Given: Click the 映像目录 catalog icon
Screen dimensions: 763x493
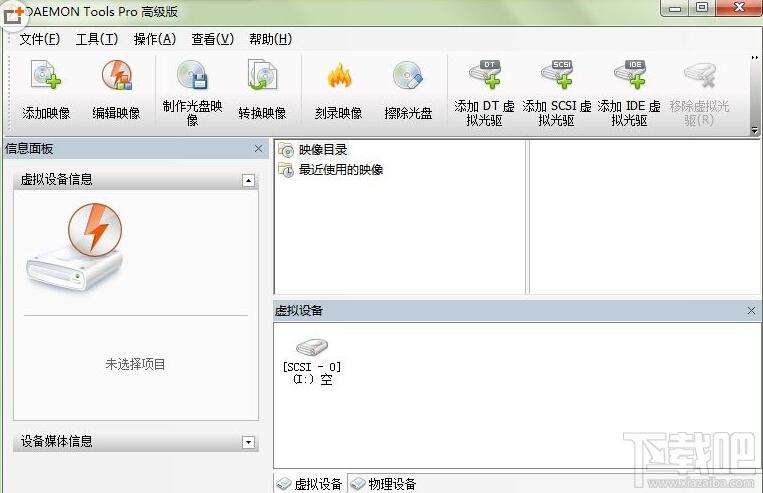Looking at the screenshot, I should click(x=286, y=150).
